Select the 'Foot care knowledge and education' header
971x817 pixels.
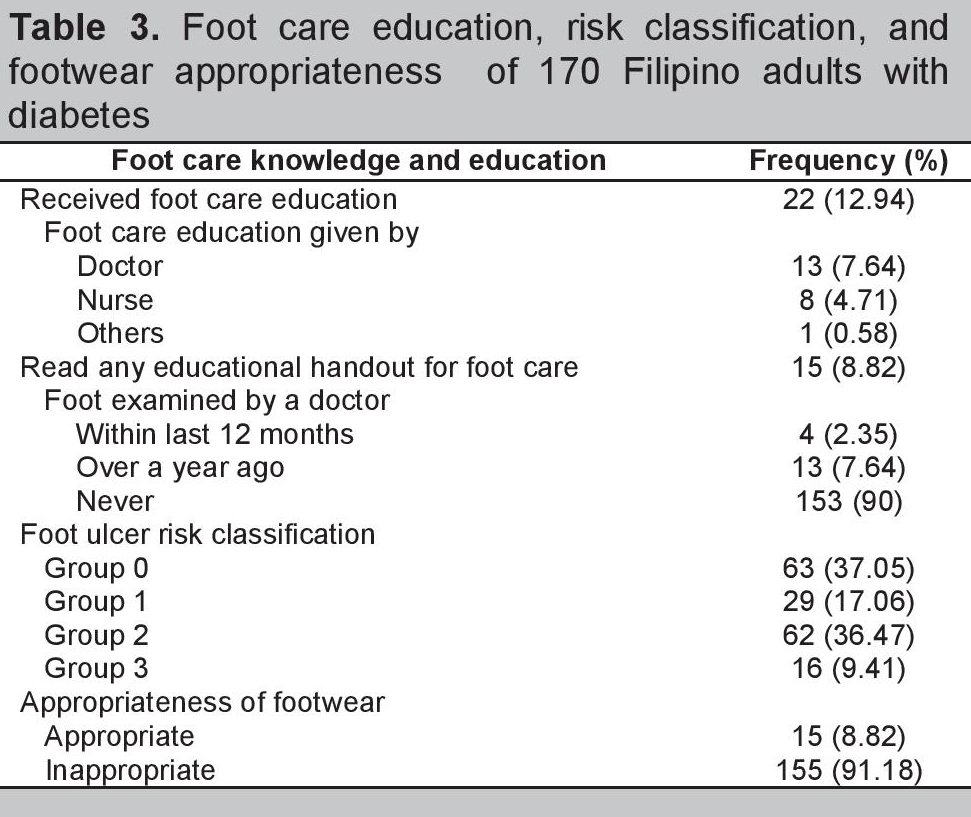pyautogui.click(x=358, y=161)
